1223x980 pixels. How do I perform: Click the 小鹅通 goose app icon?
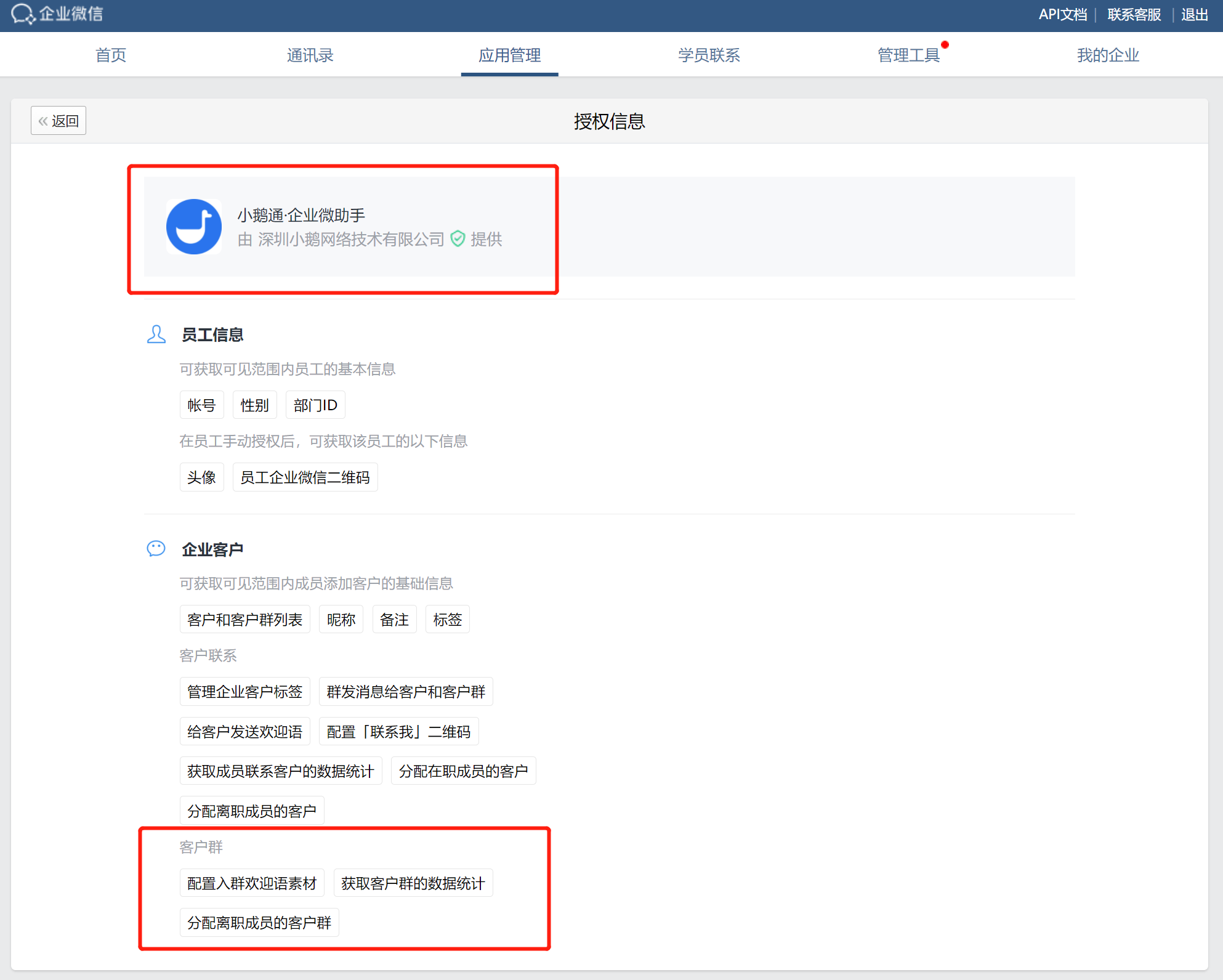click(194, 227)
